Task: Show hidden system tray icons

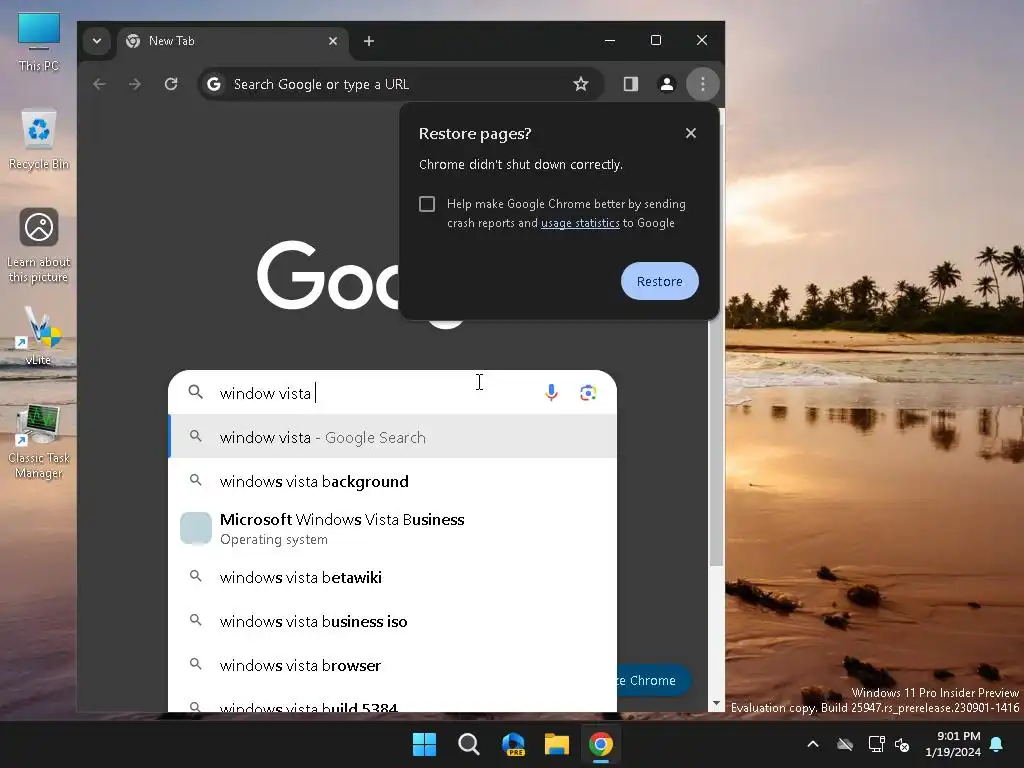Action: click(x=813, y=744)
